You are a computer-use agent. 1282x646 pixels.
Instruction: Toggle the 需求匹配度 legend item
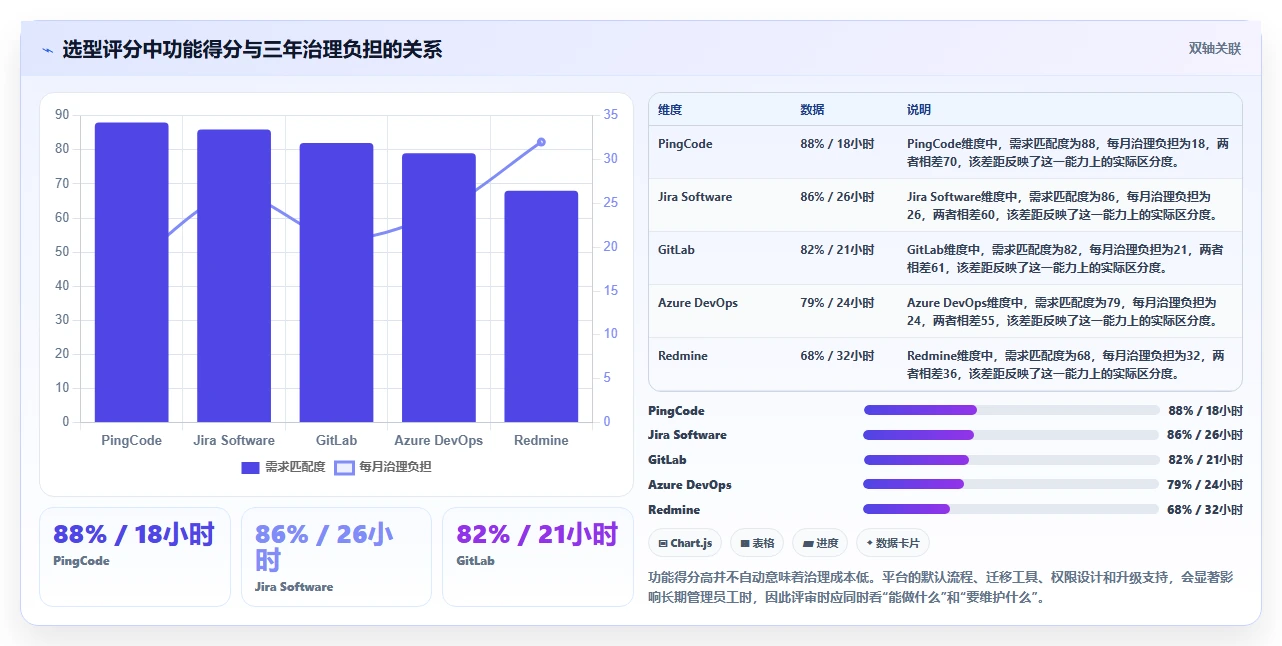(x=283, y=467)
